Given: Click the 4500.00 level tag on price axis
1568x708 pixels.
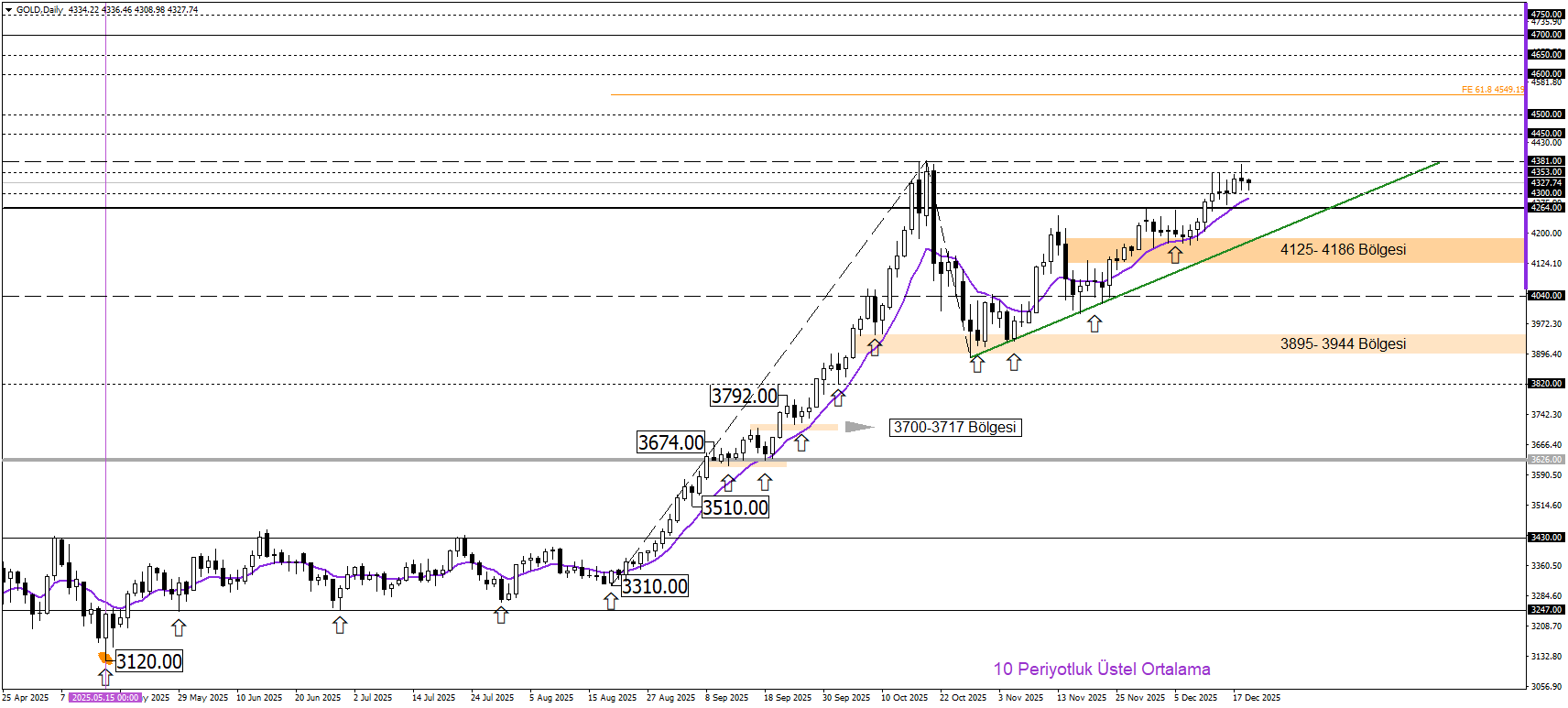Looking at the screenshot, I should click(1546, 114).
